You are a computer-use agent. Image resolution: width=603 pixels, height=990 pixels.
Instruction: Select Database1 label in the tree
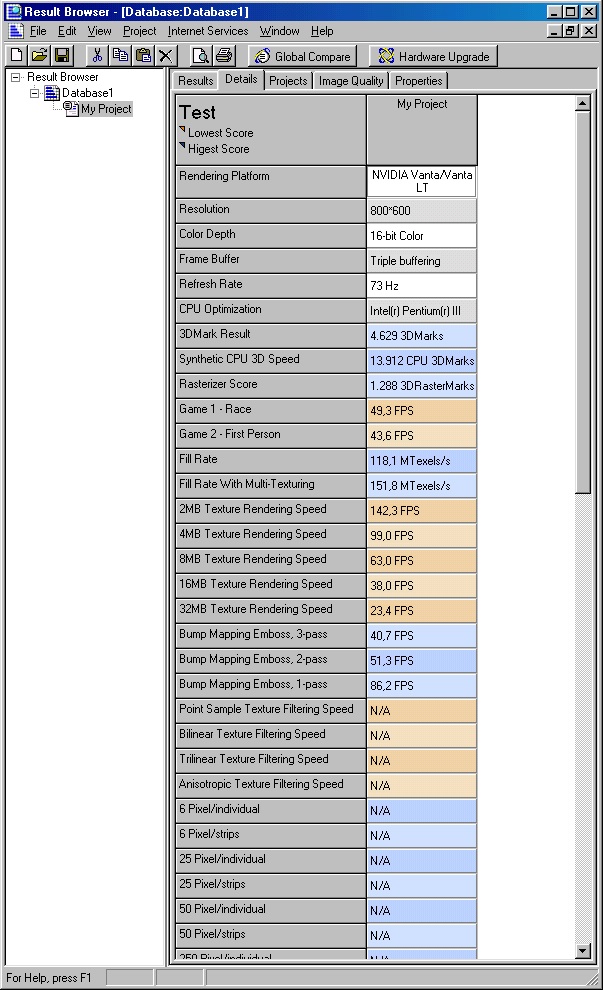point(87,93)
